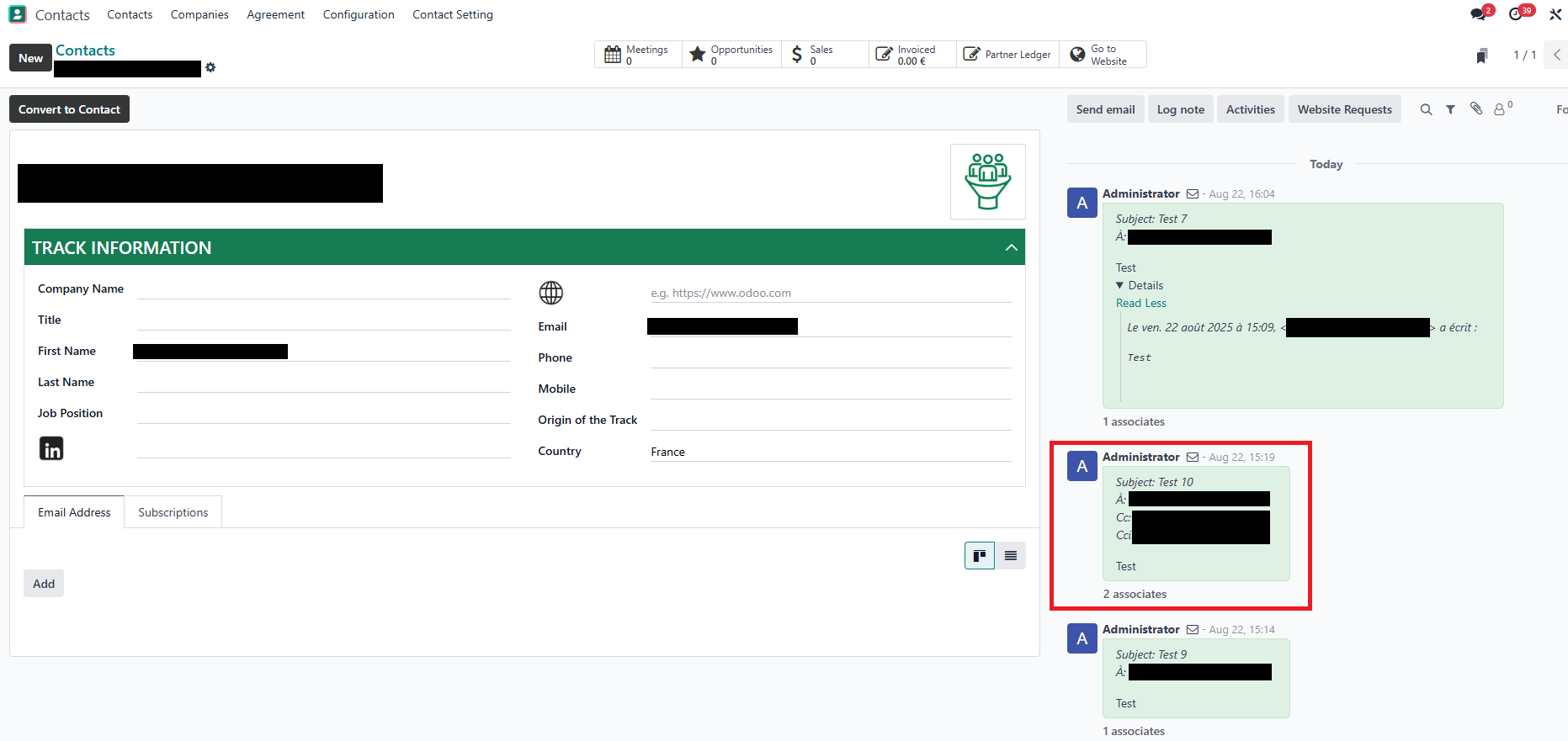Click the Phone input field
Image resolution: width=1568 pixels, height=741 pixels.
(x=830, y=357)
